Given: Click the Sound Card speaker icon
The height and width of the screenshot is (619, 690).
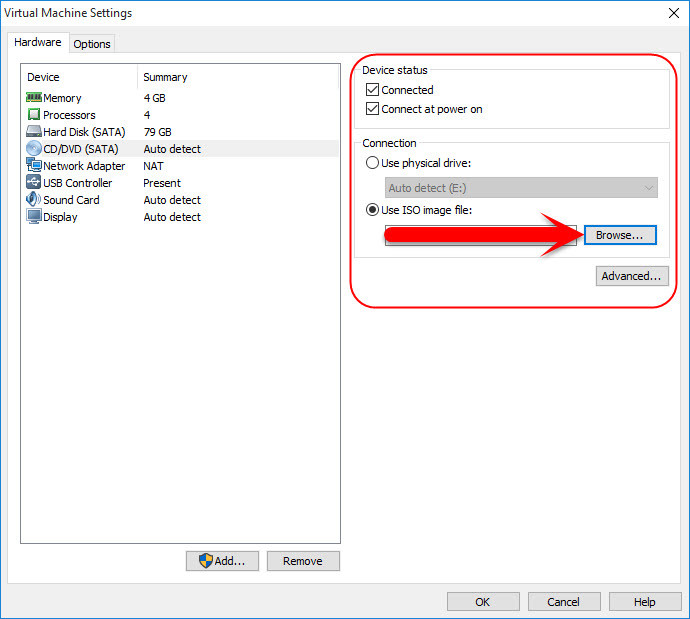Looking at the screenshot, I should click(34, 199).
